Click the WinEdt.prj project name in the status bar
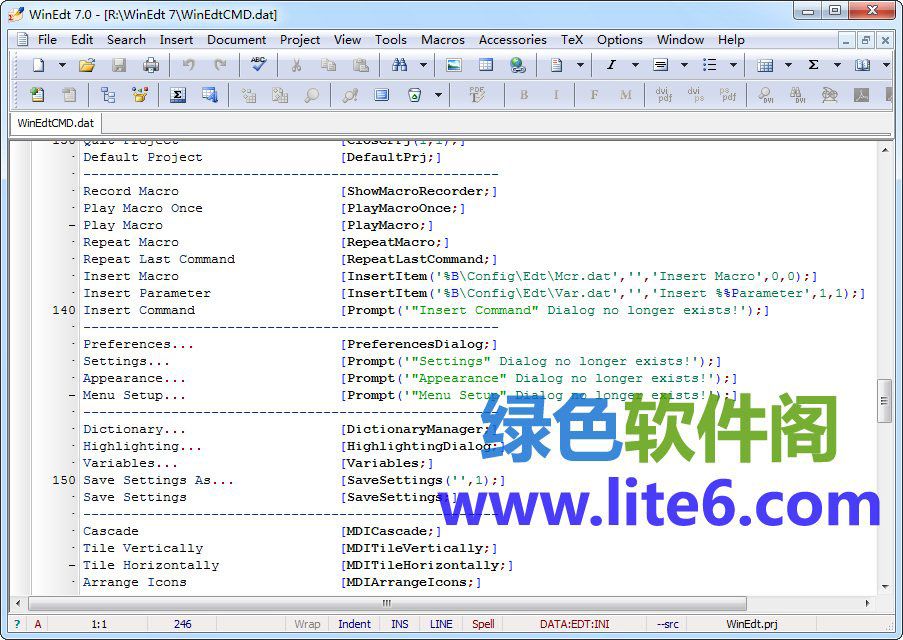Image resolution: width=903 pixels, height=640 pixels. (x=752, y=624)
